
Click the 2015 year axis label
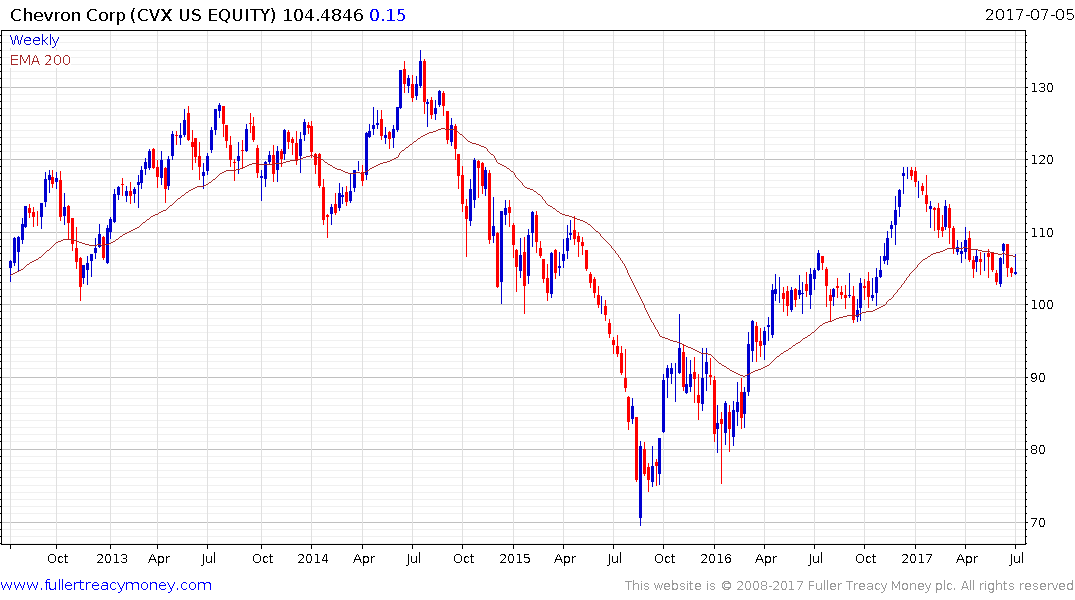(515, 558)
